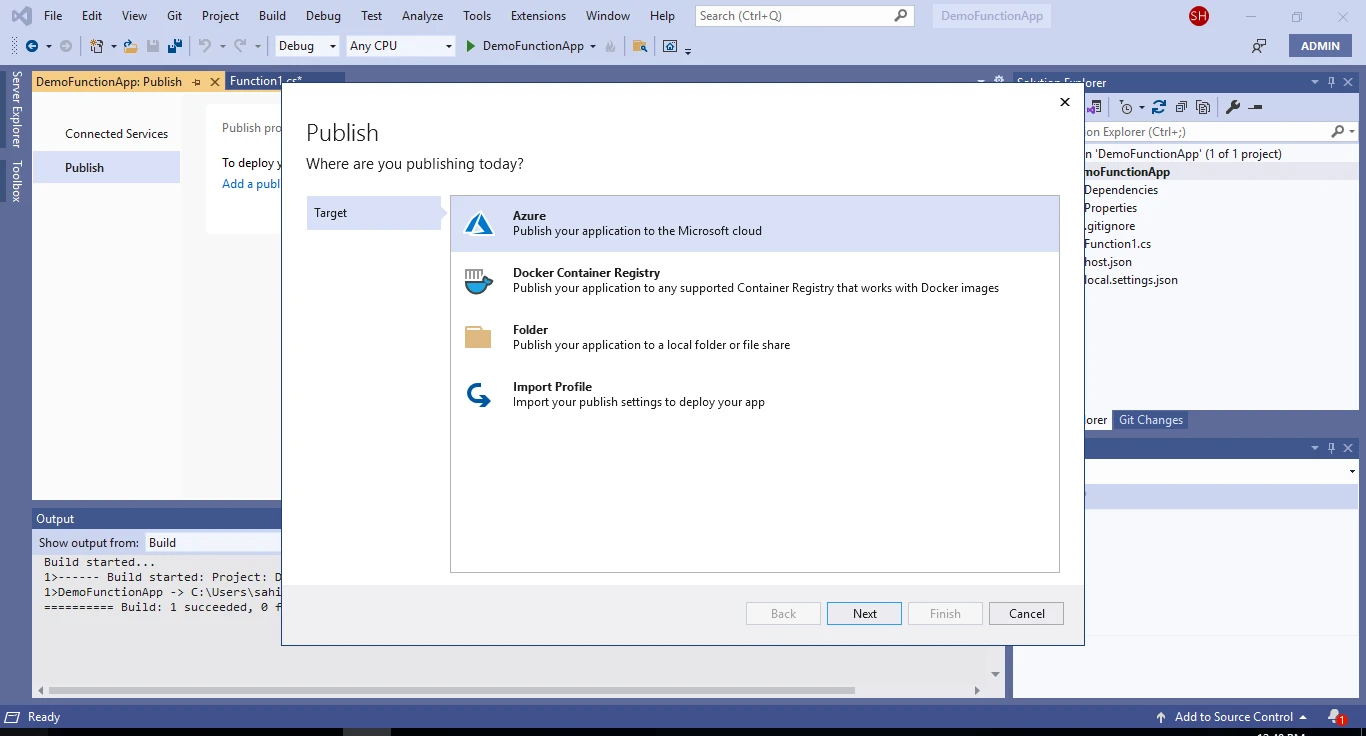This screenshot has width=1366, height=736.
Task: Switch to the Git Changes tab
Action: point(1150,419)
